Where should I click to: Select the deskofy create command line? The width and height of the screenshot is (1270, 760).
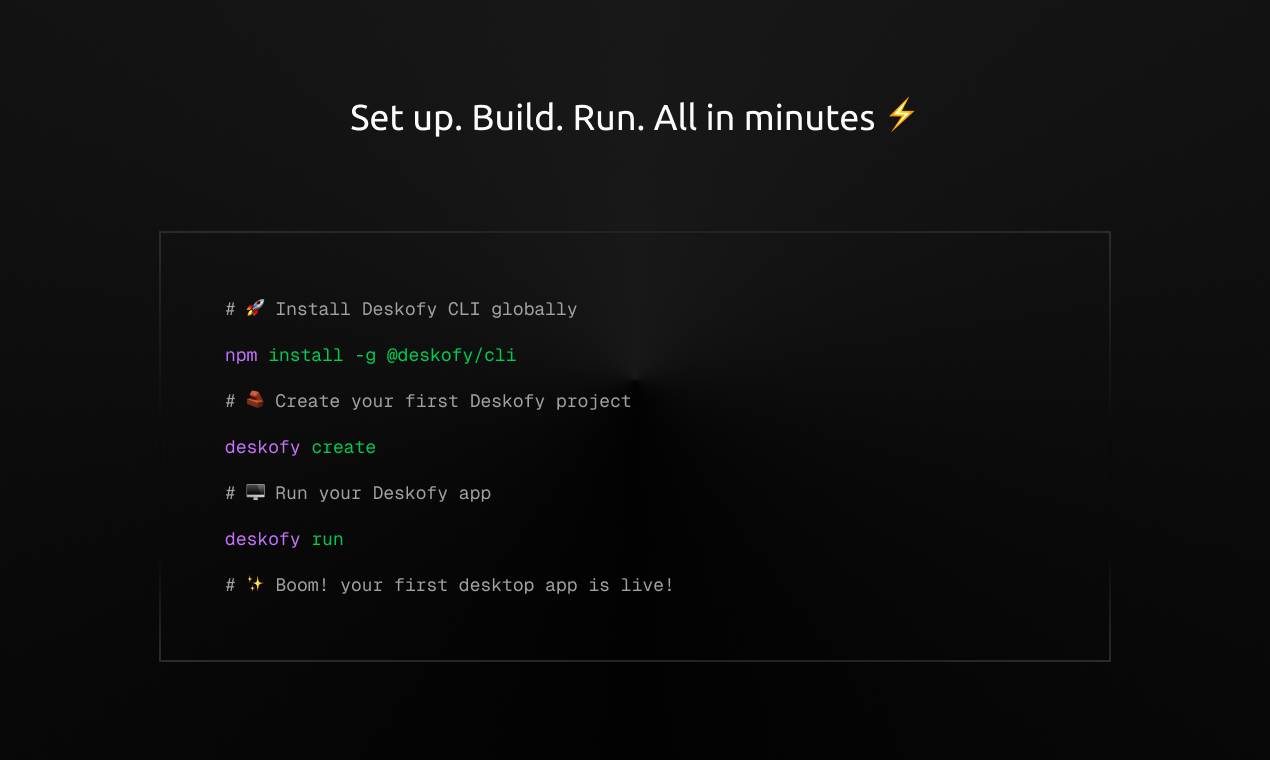pyautogui.click(x=300, y=447)
